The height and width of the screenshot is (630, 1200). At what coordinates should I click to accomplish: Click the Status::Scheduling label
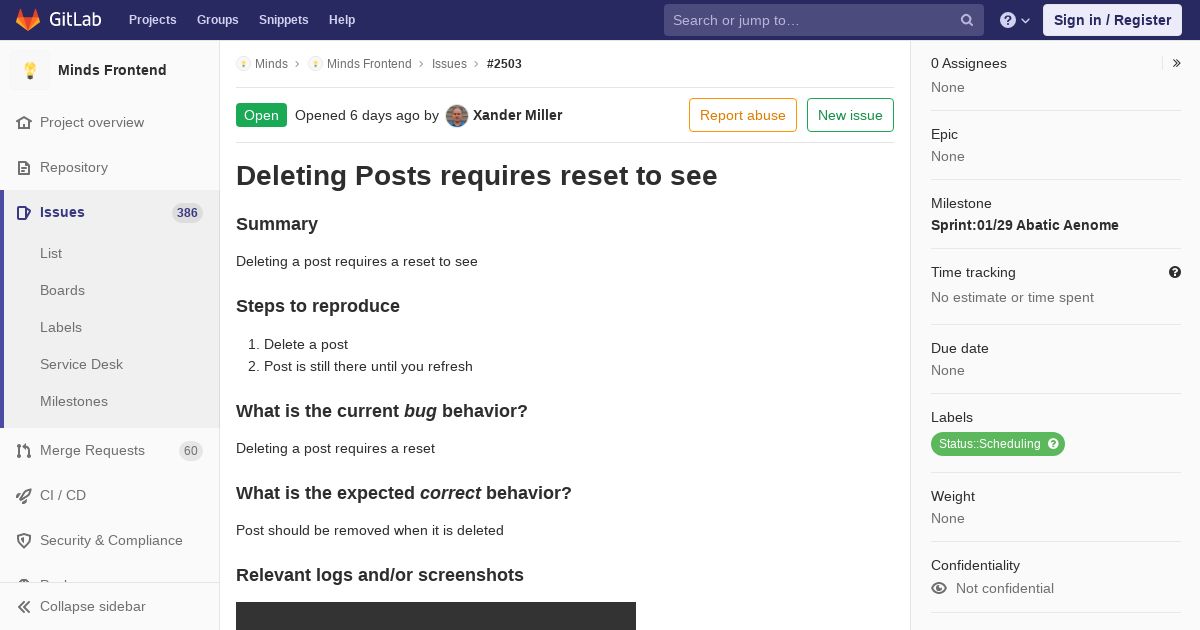click(x=990, y=444)
